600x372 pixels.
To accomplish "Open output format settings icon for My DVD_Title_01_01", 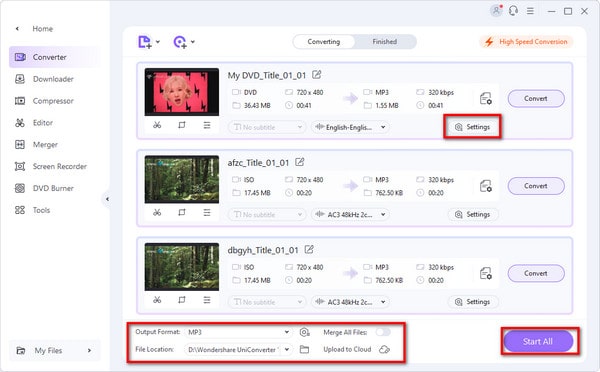I will click(486, 99).
